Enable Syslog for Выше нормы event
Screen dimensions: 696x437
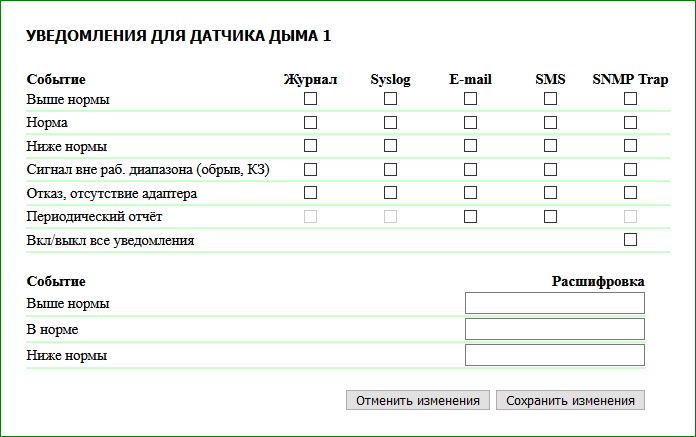[x=390, y=99]
